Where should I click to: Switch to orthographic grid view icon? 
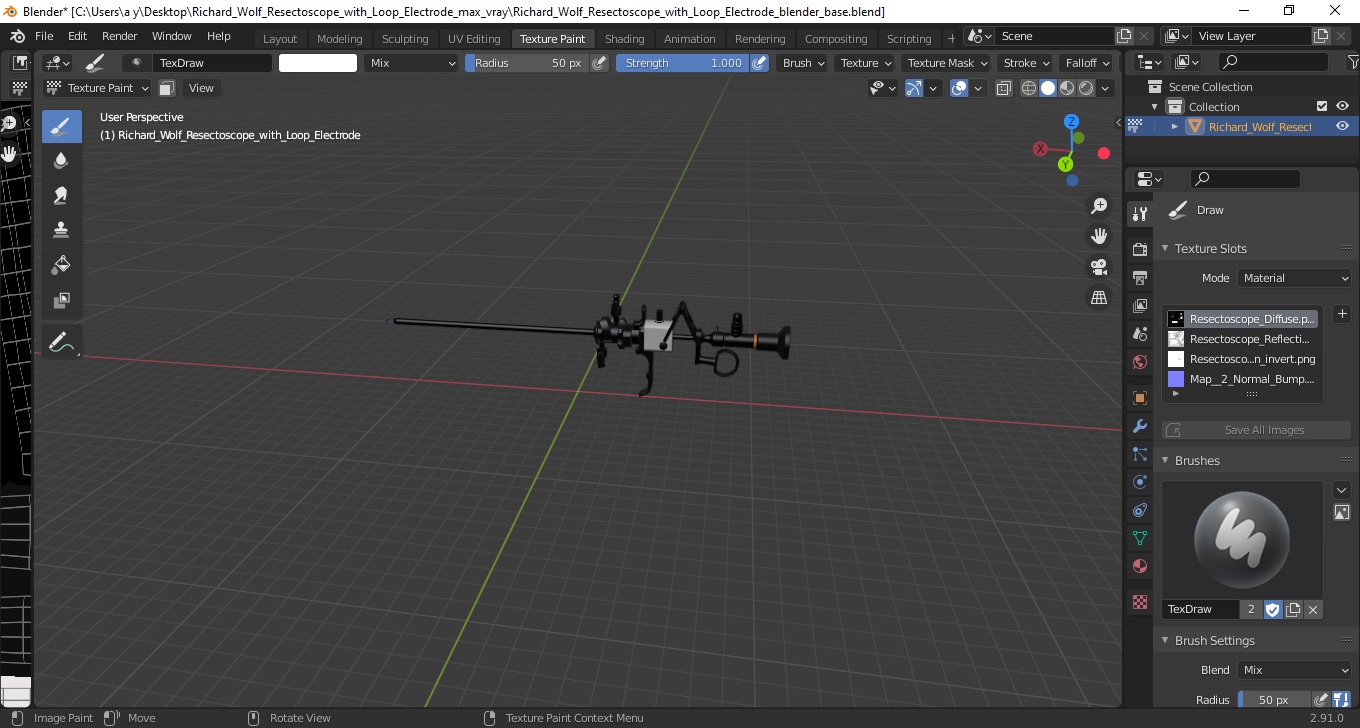(1099, 298)
